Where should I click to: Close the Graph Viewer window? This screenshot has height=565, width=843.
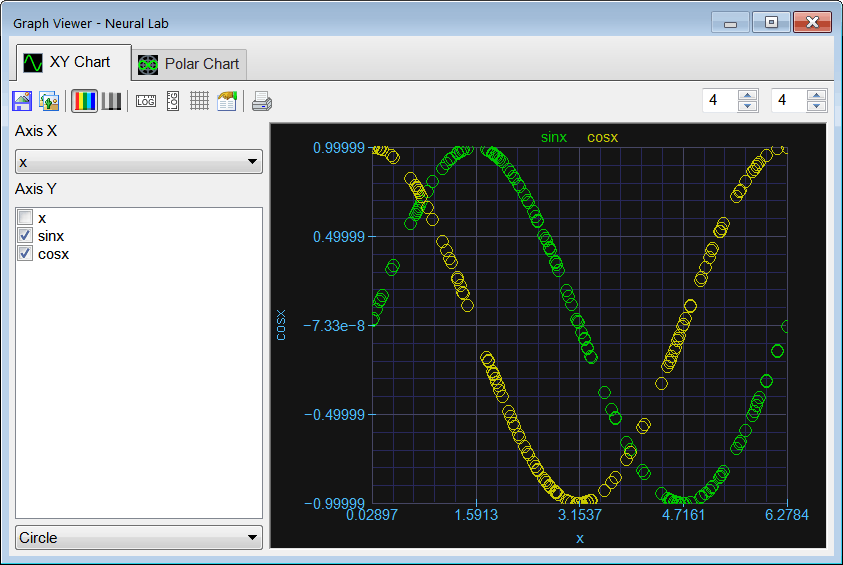coord(812,23)
